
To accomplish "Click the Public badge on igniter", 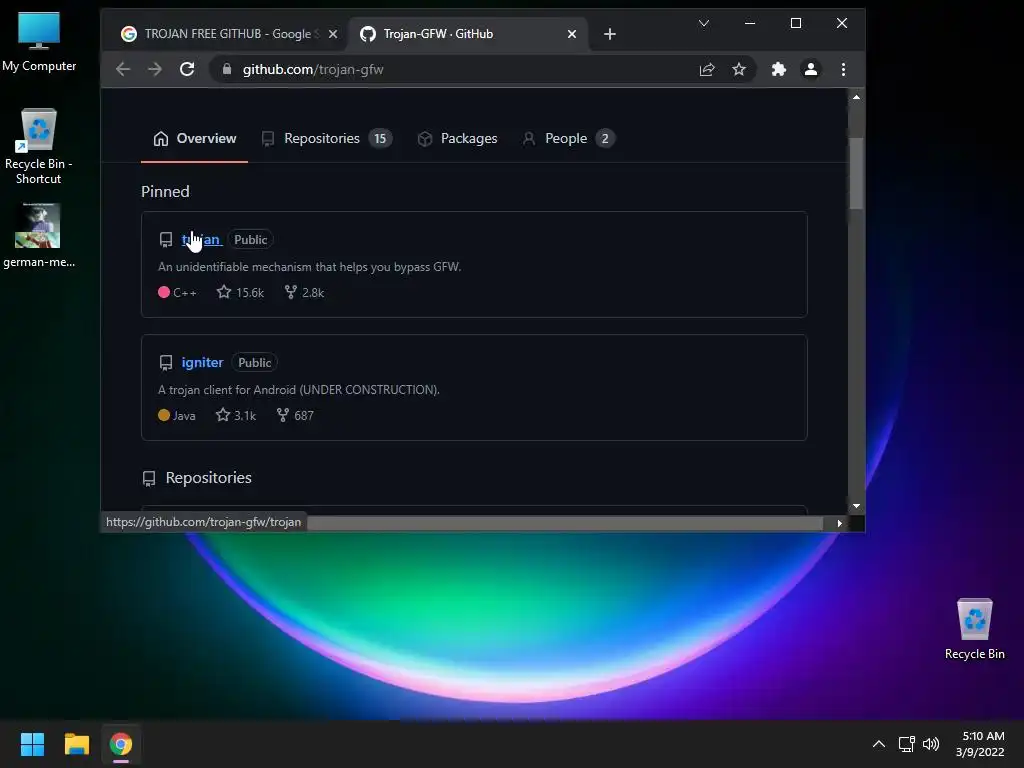I will coord(255,362).
